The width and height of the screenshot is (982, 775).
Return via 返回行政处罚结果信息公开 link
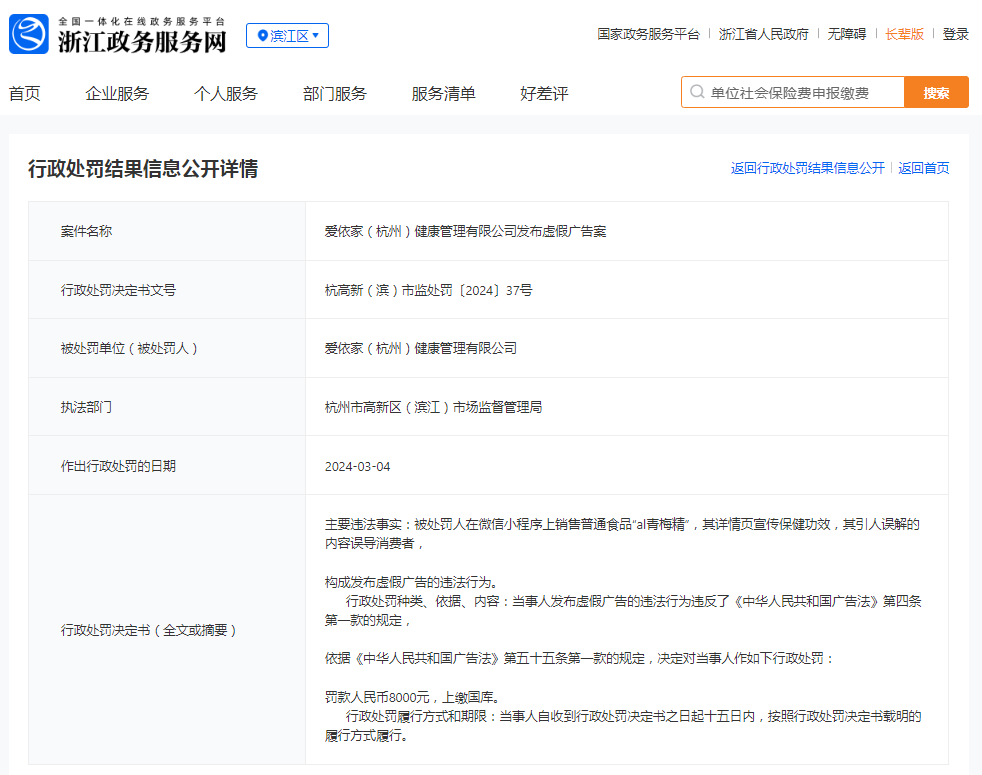point(807,168)
